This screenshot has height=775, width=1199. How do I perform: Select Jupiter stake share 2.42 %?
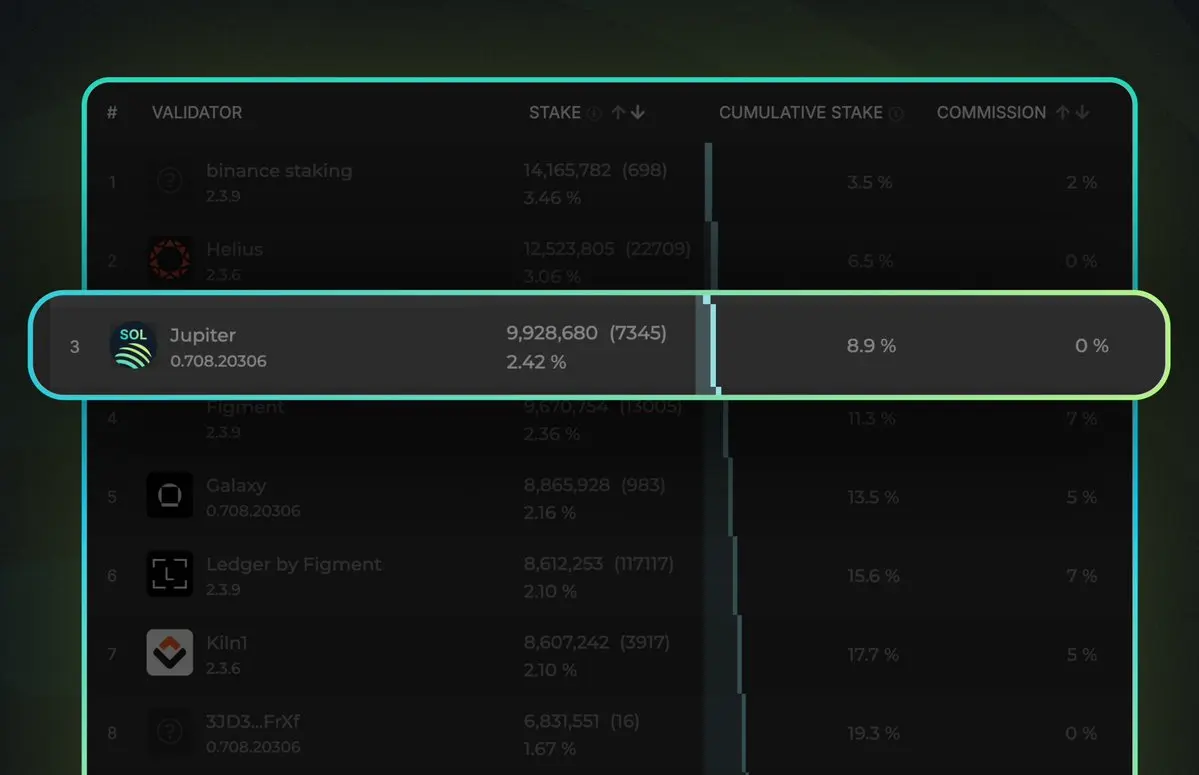(536, 362)
